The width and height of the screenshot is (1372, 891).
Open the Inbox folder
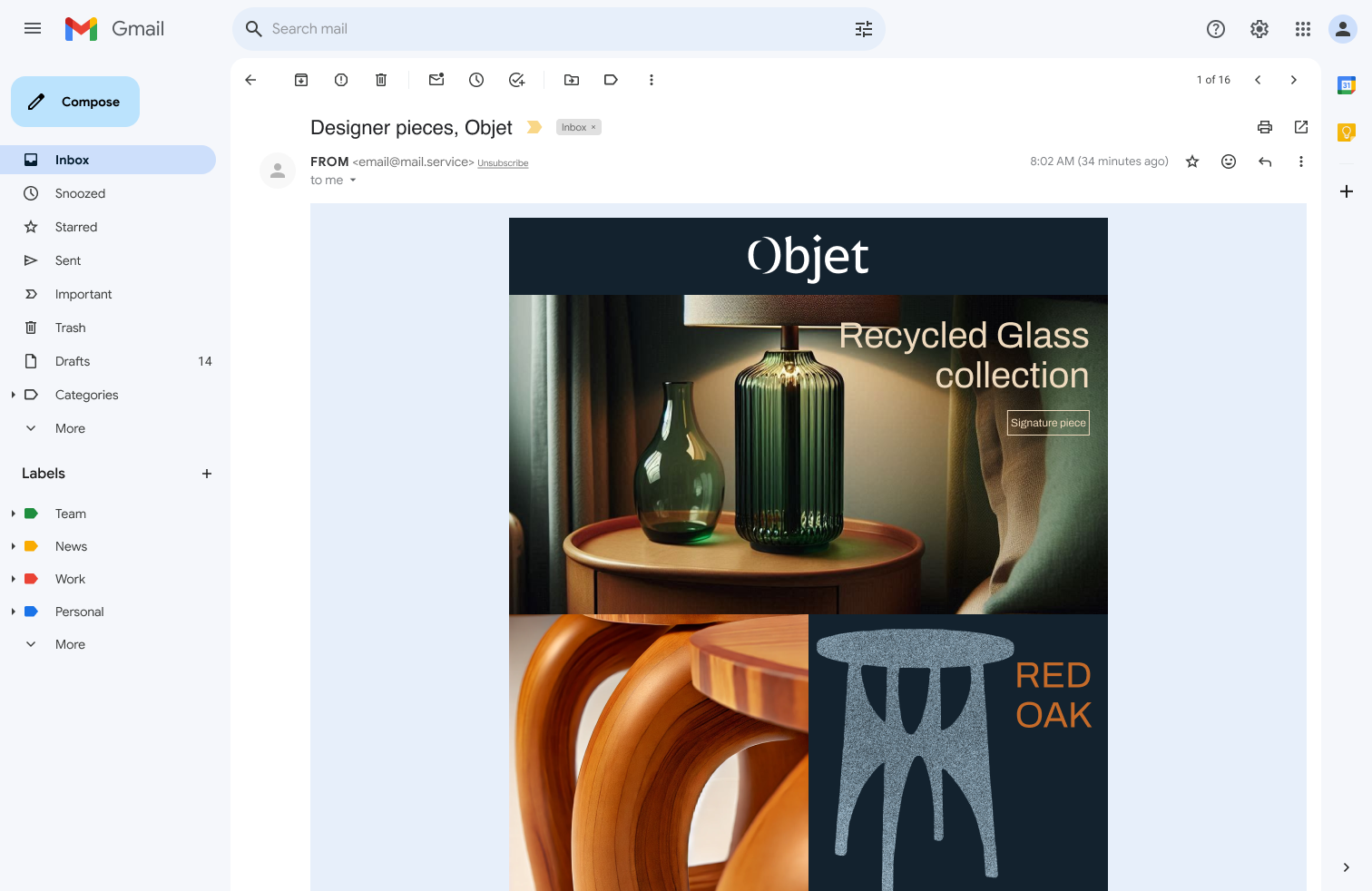108,160
